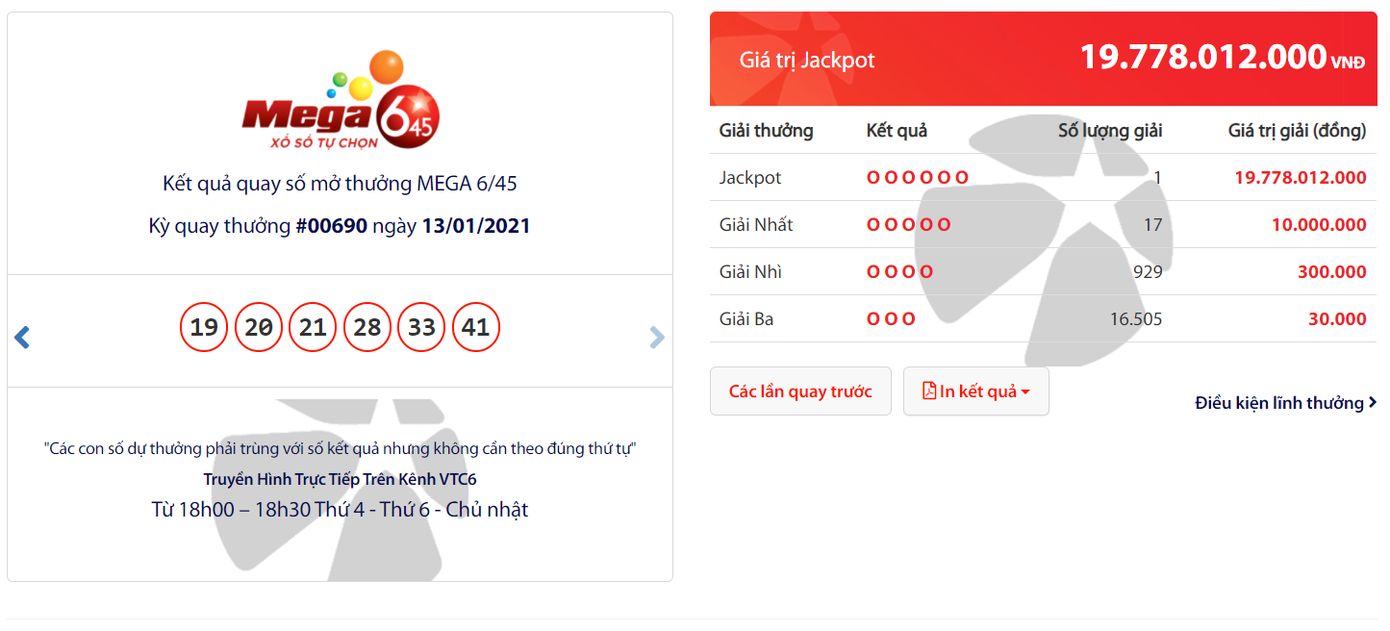1390x631 pixels.
Task: Click the Mega 6/45 logo
Action: pyautogui.click(x=340, y=102)
